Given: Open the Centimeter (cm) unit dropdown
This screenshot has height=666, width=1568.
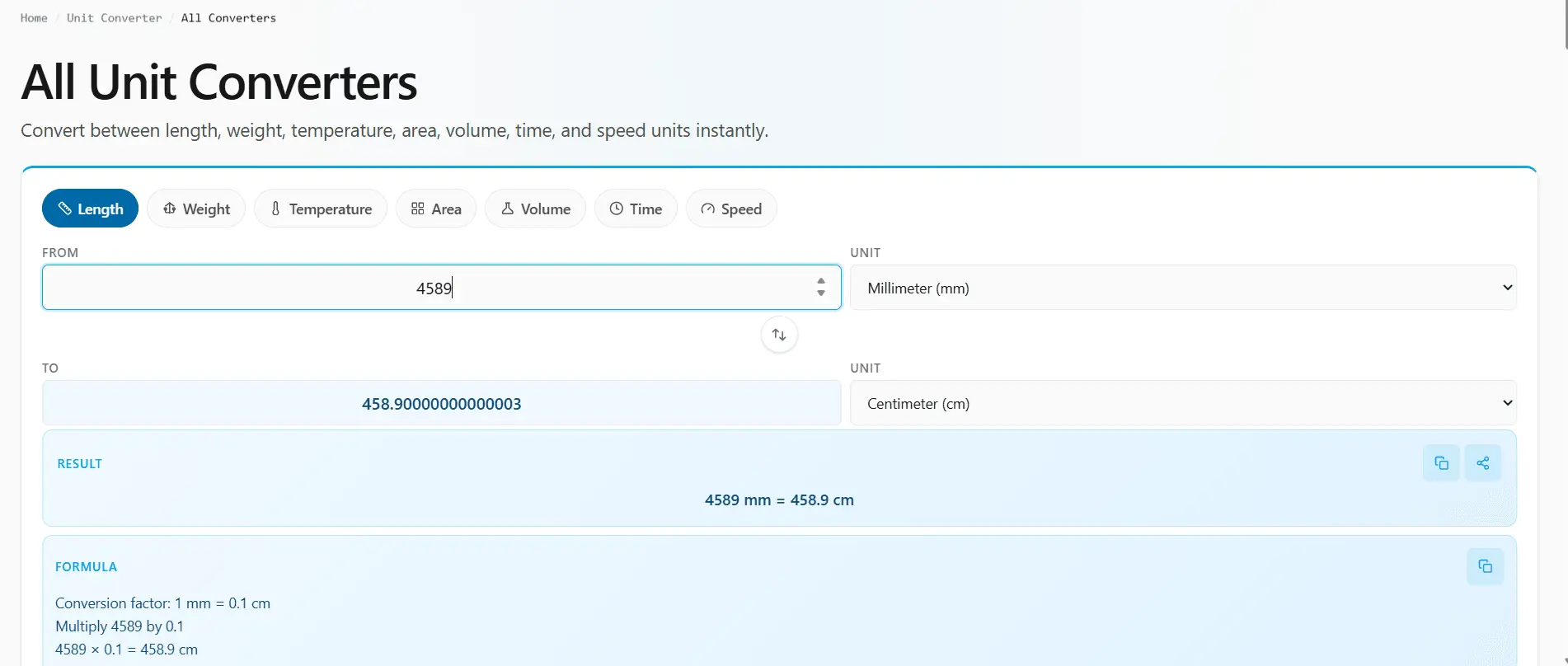Looking at the screenshot, I should click(1183, 403).
